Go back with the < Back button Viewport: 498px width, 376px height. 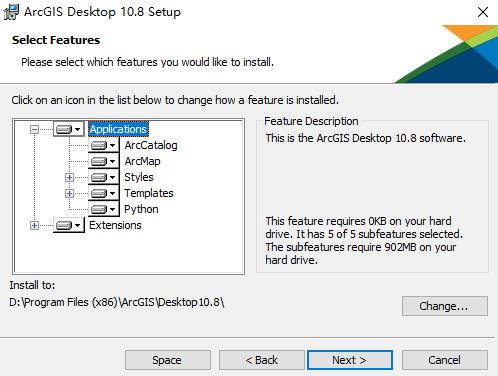pyautogui.click(x=262, y=360)
